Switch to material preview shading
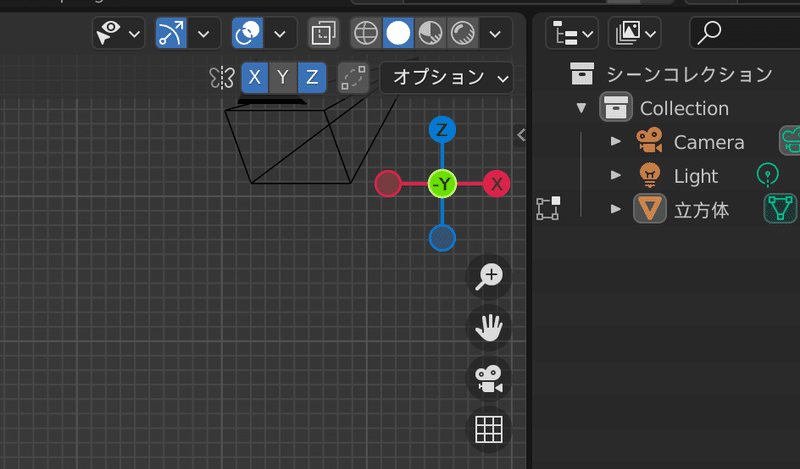The image size is (800, 469). (x=430, y=33)
